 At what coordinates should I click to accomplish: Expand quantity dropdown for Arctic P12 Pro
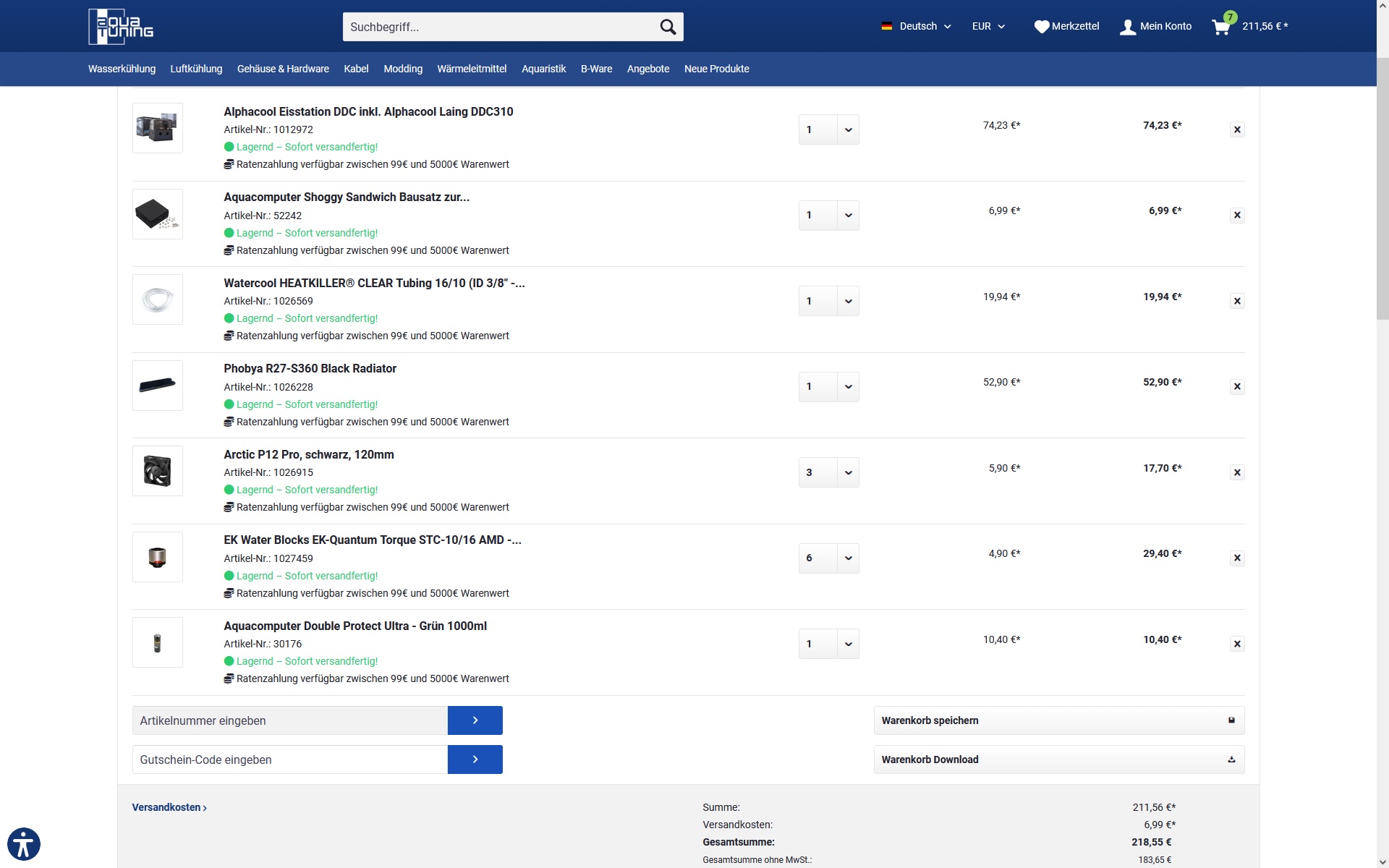pos(848,472)
